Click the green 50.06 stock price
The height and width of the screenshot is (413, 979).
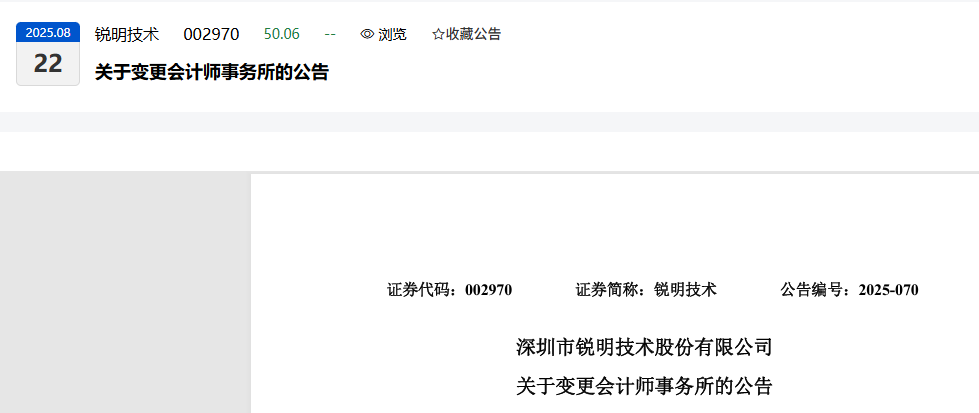(282, 34)
